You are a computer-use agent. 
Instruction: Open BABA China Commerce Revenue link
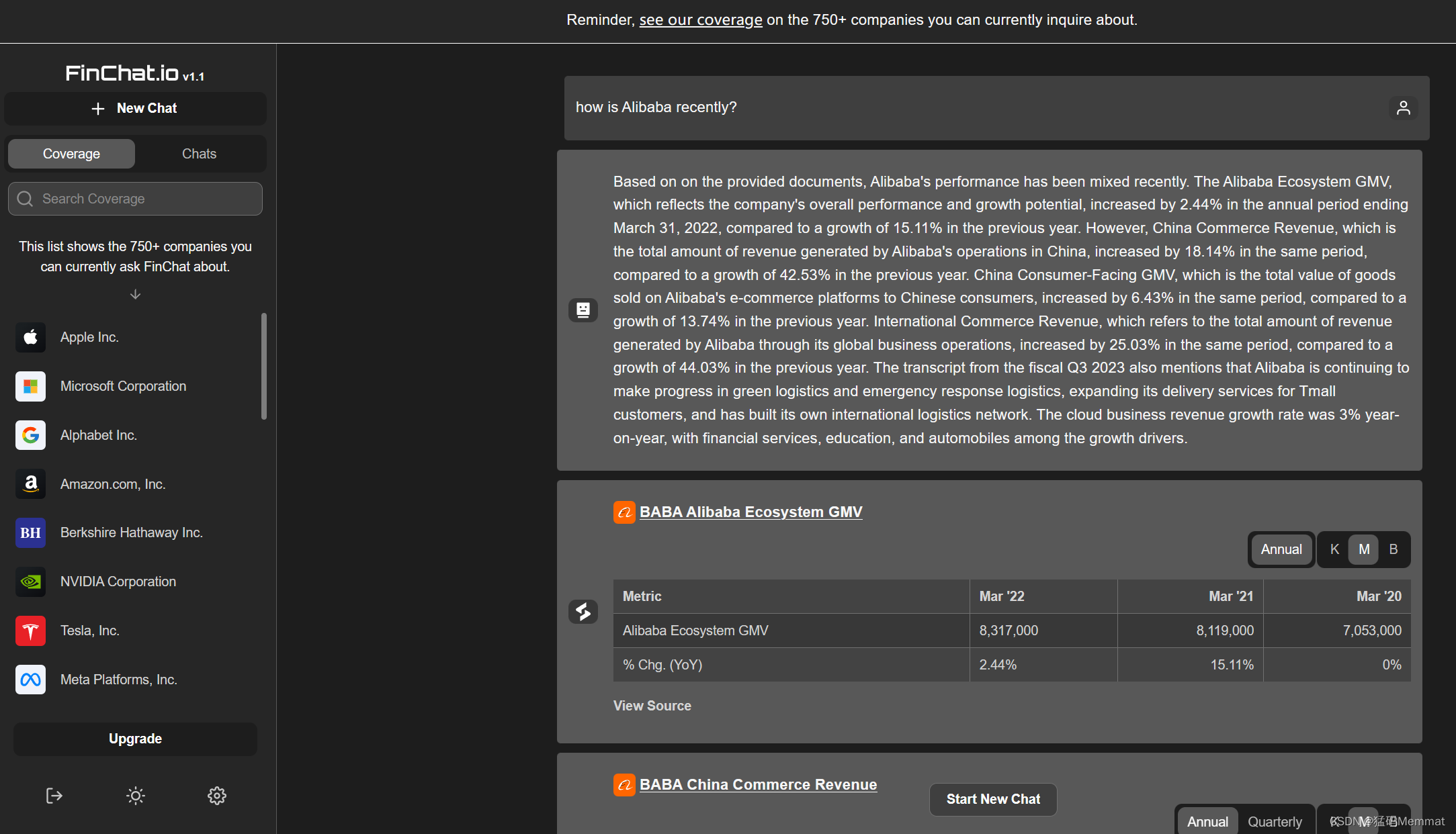(758, 785)
